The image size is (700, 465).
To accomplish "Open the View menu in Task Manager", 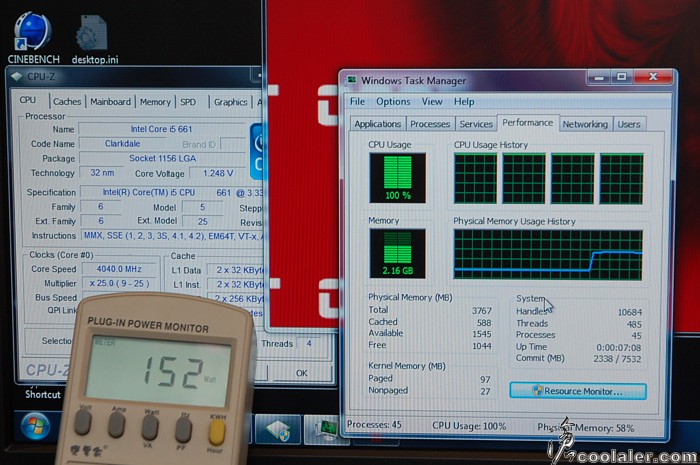I will coord(432,101).
